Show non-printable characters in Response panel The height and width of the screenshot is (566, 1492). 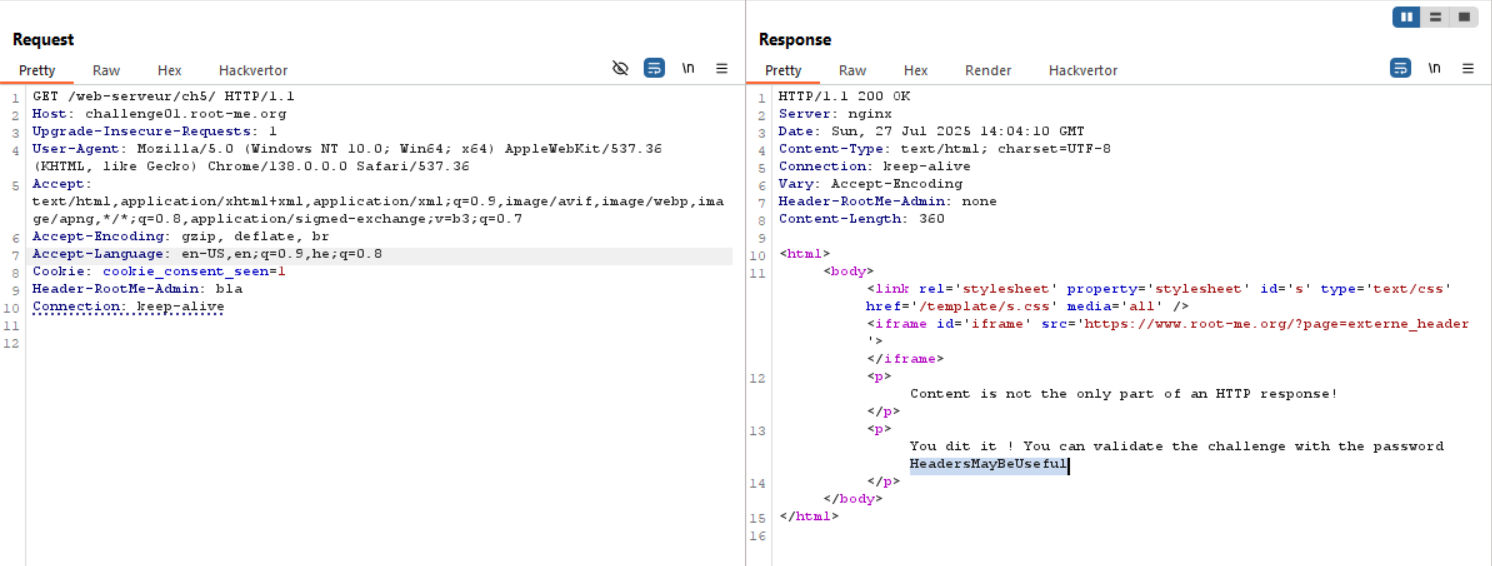pyautogui.click(x=1434, y=68)
